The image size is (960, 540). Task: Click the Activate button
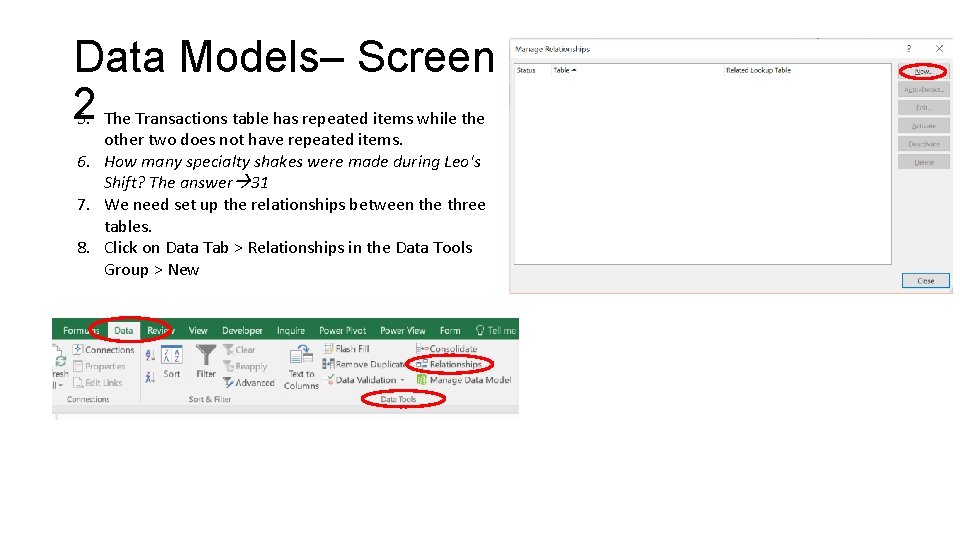point(924,126)
